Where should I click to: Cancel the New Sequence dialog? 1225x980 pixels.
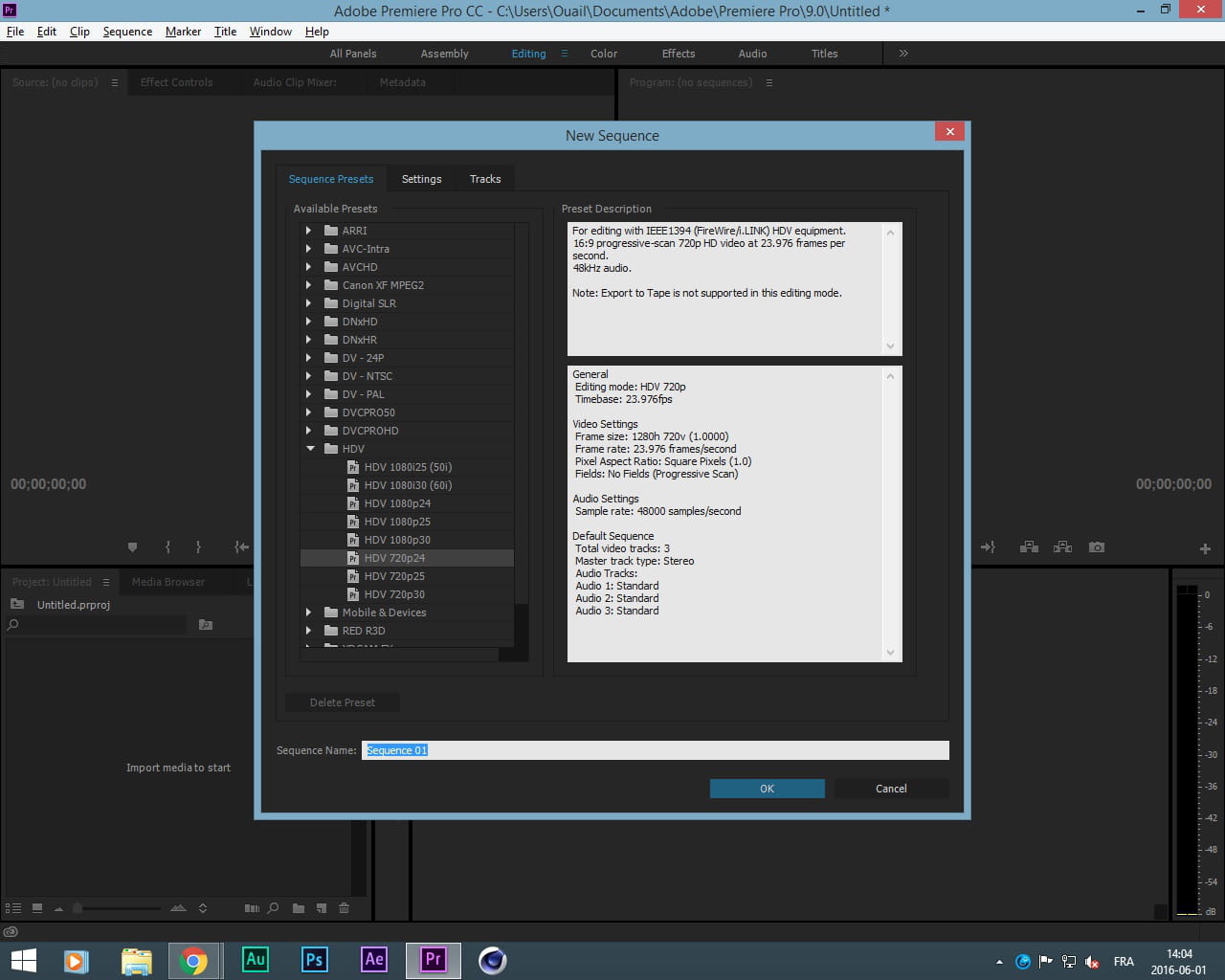pos(891,789)
